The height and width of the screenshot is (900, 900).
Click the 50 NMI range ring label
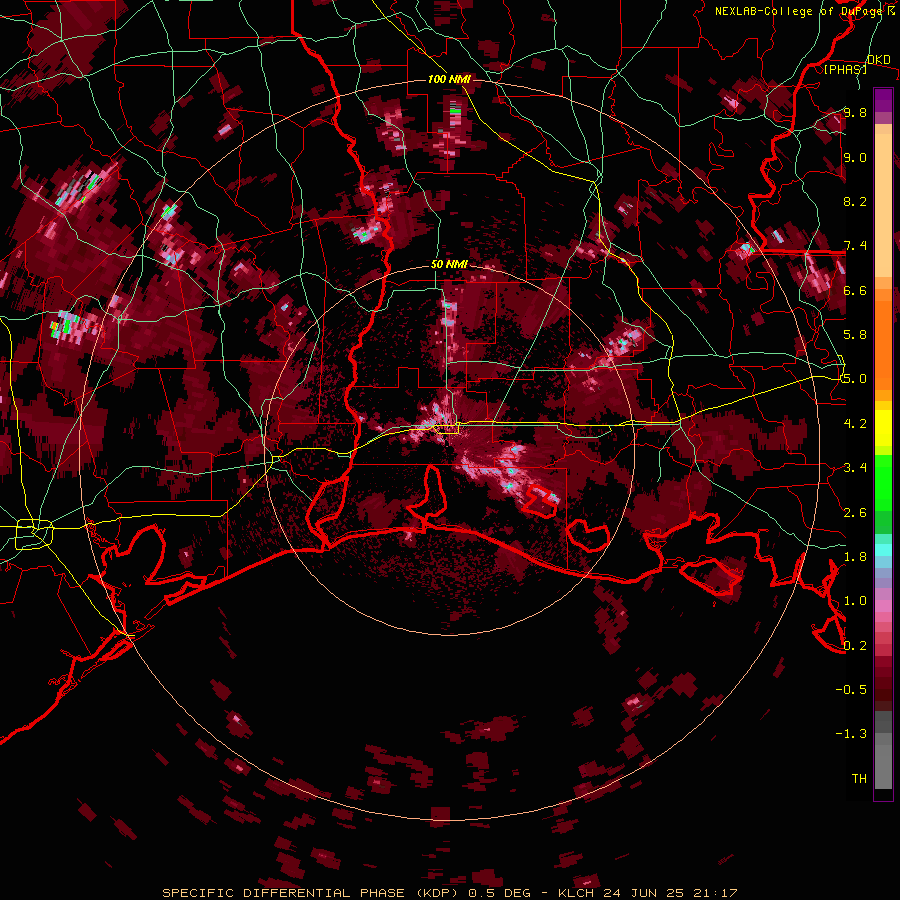(449, 265)
